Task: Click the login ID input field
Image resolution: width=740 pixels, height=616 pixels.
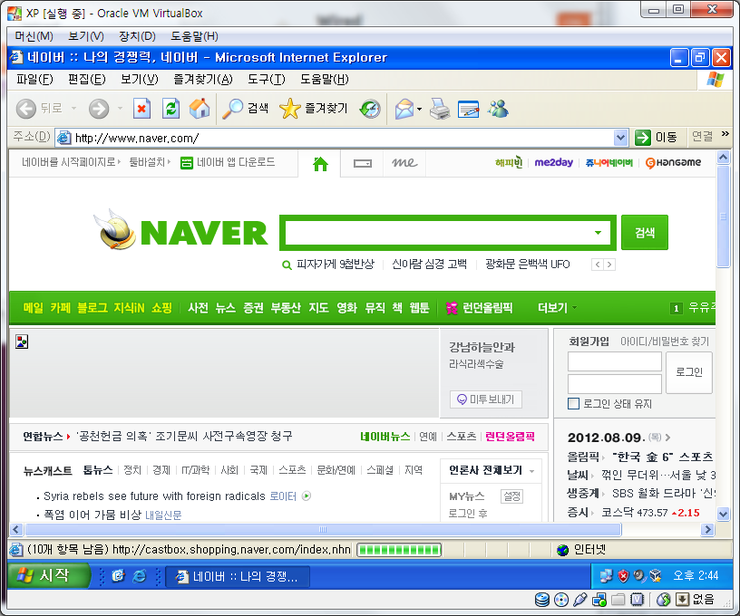Action: click(614, 362)
